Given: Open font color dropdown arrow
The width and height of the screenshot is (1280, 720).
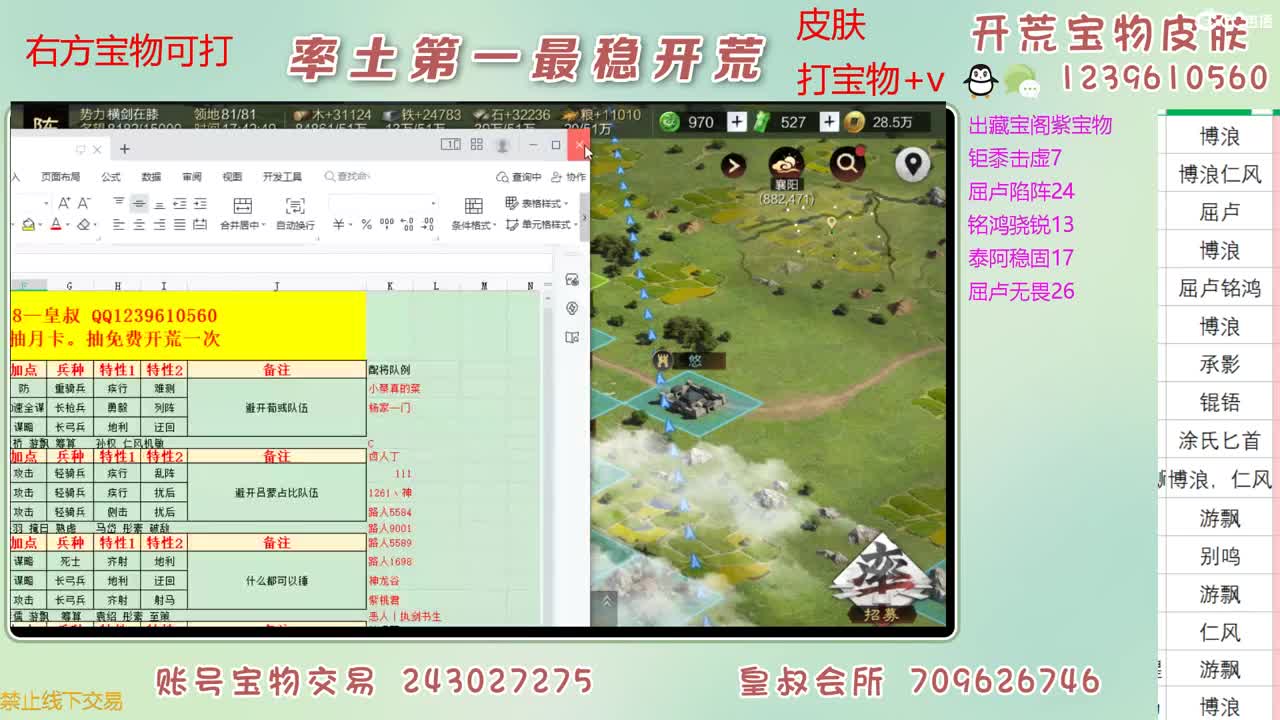Looking at the screenshot, I should 68,226.
